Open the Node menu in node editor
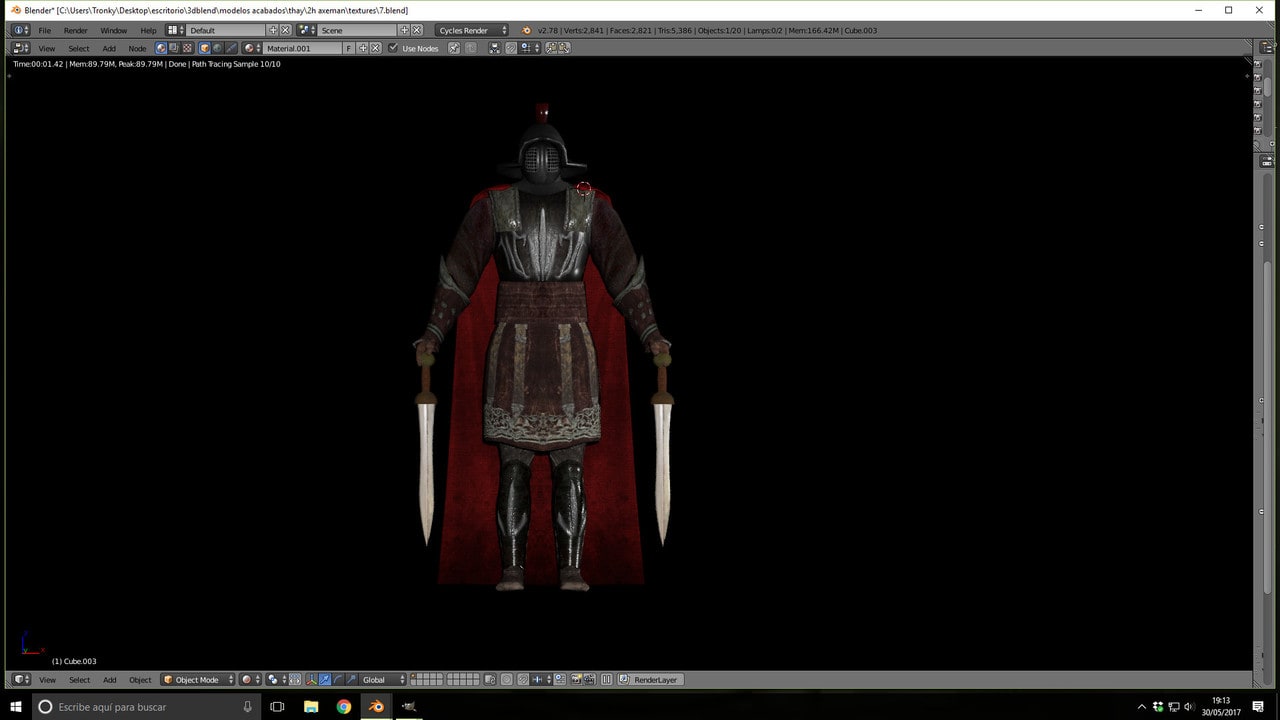This screenshot has width=1280, height=720. [137, 48]
